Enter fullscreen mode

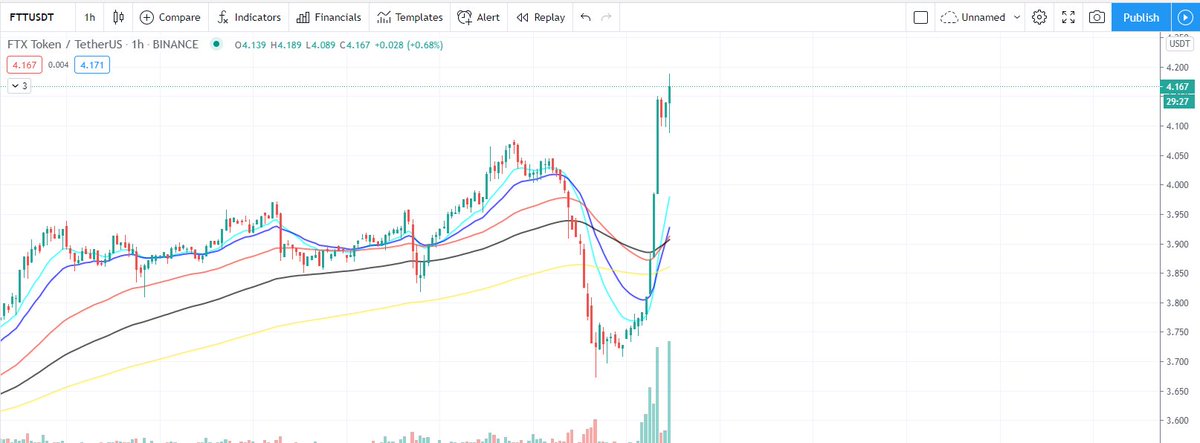[1068, 17]
